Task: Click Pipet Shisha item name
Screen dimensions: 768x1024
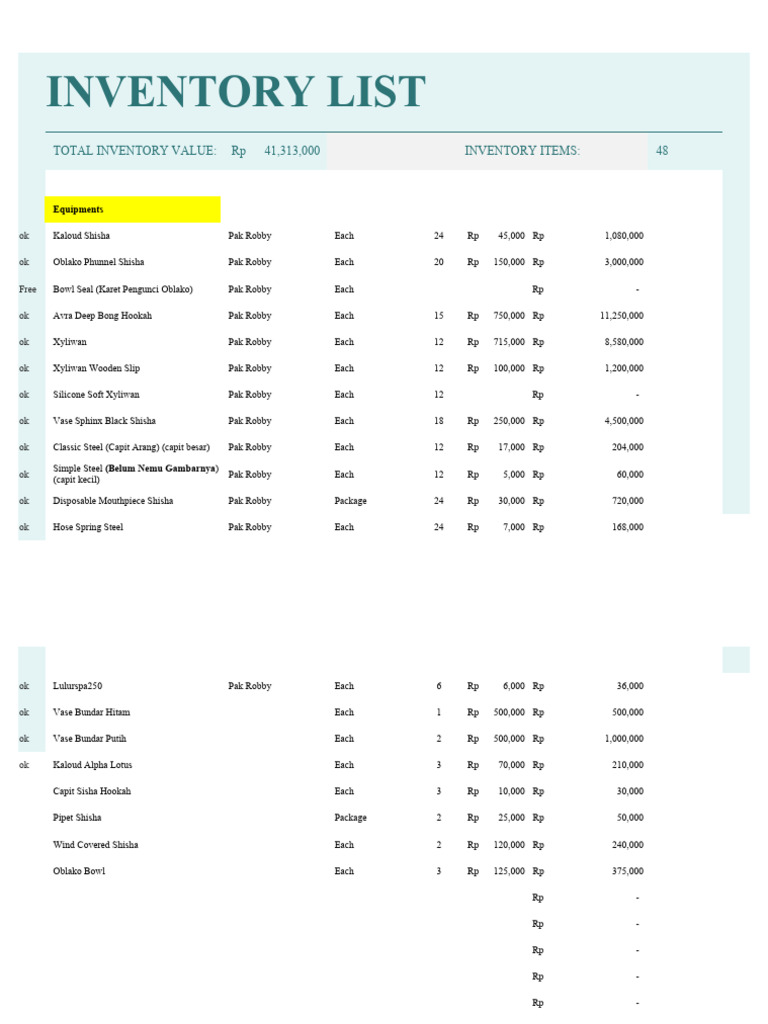Action: coord(77,818)
